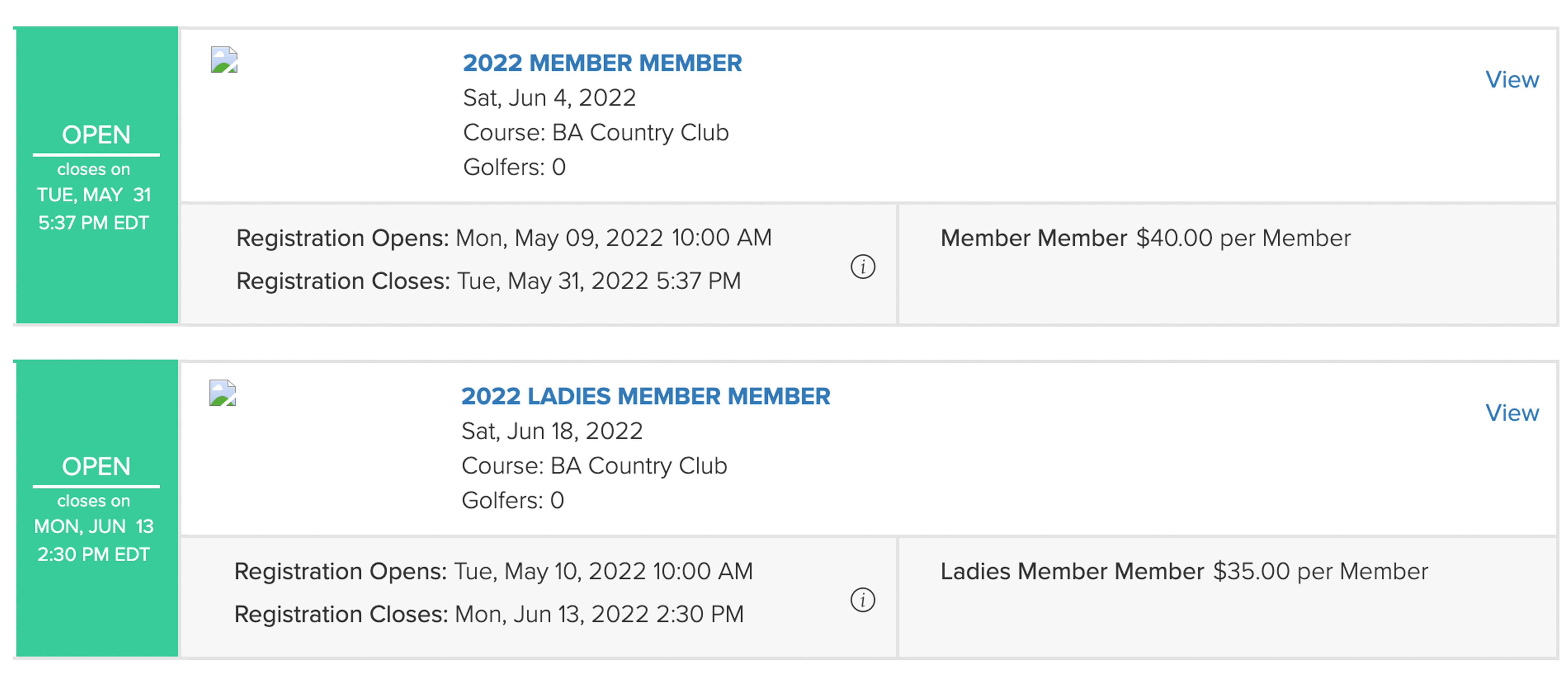Screen dimensions: 1568x680
Task: Select the $35.00 per Member pricing text
Action: (1320, 572)
